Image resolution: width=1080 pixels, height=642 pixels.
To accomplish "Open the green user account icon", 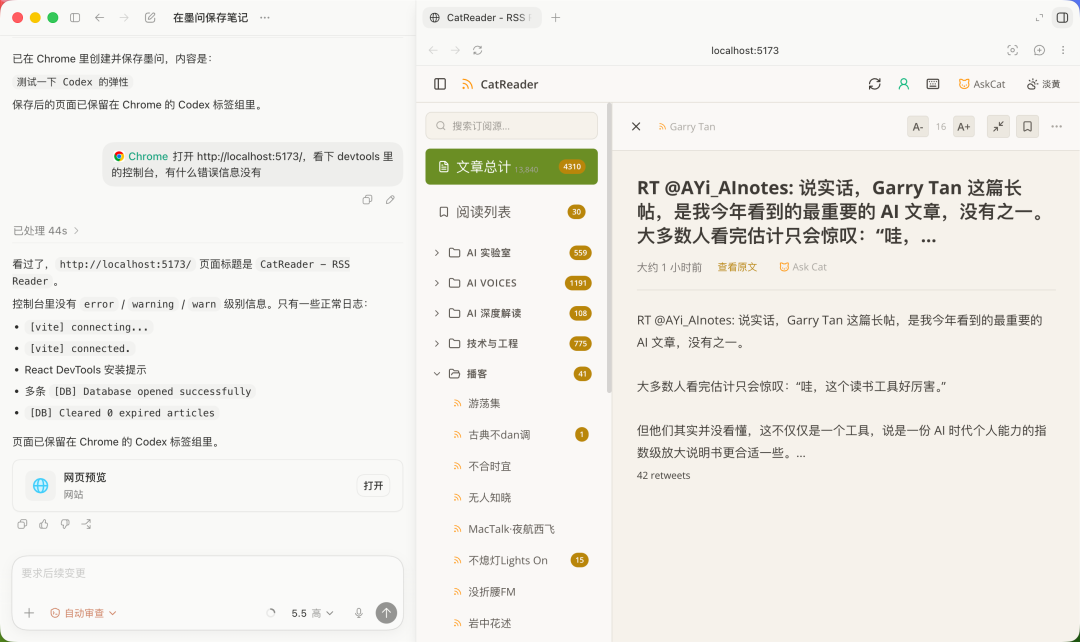I will (904, 84).
